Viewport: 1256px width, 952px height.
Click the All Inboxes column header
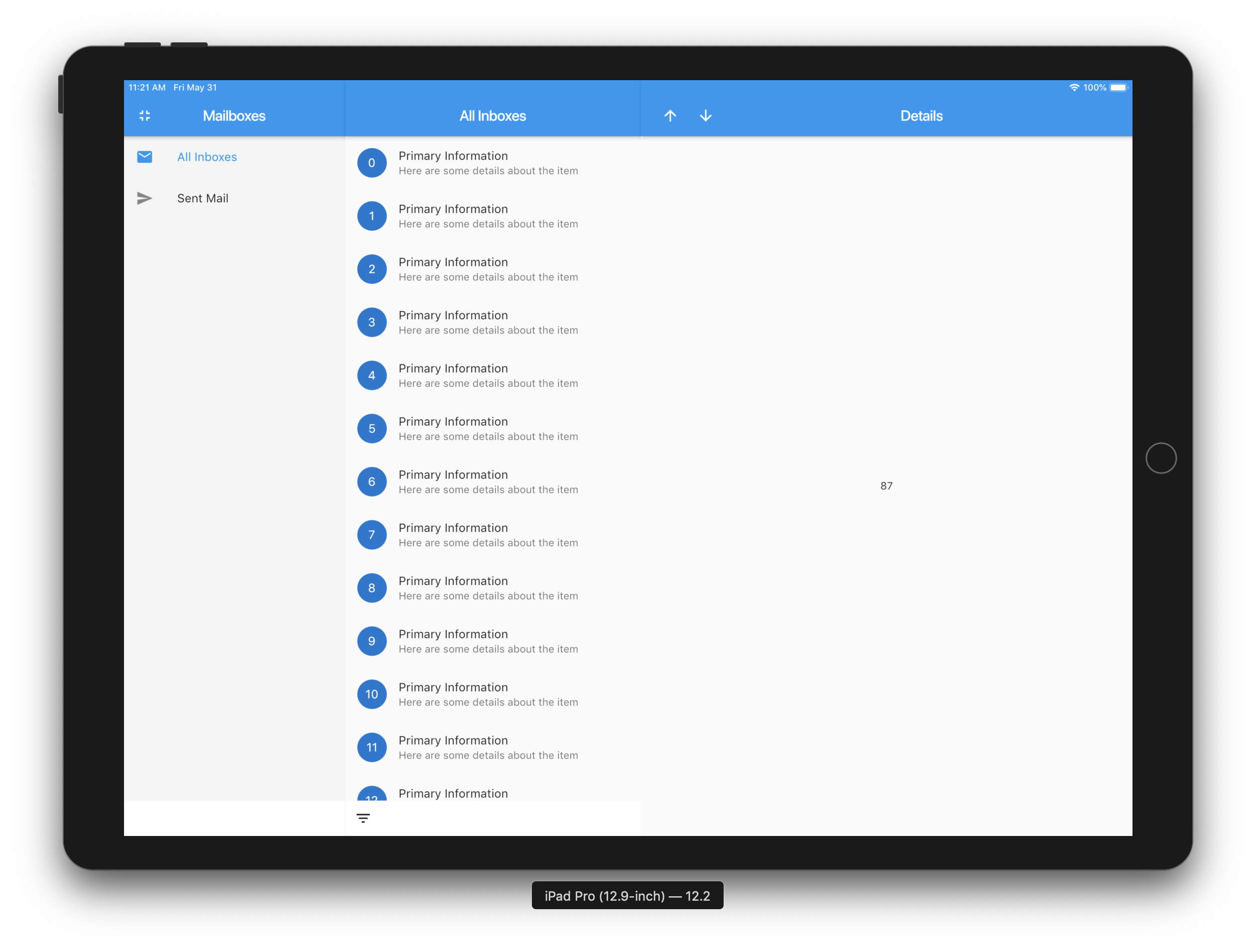pyautogui.click(x=493, y=116)
